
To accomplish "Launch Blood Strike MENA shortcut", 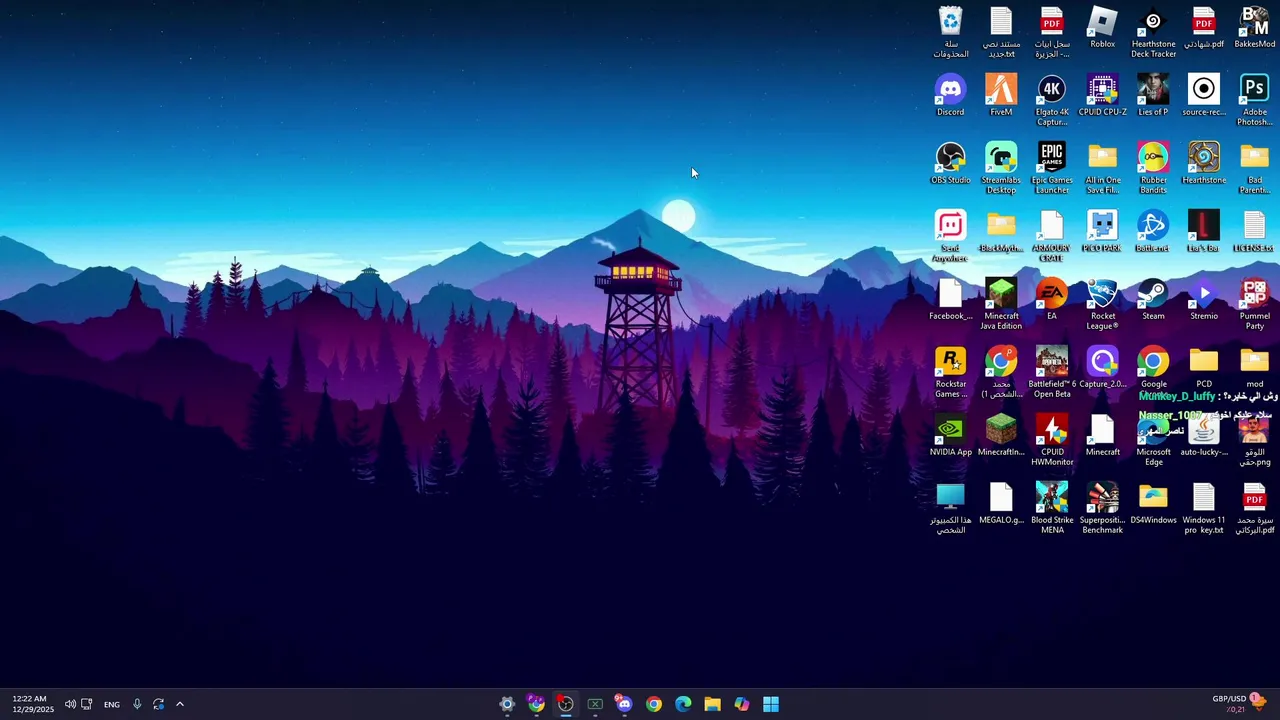I will point(1051,508).
